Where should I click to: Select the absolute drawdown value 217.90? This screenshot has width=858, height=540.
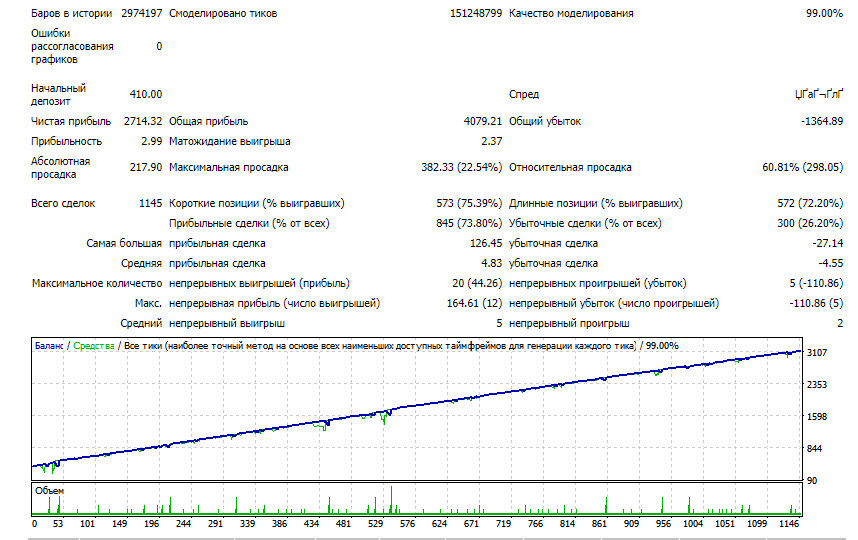click(146, 167)
